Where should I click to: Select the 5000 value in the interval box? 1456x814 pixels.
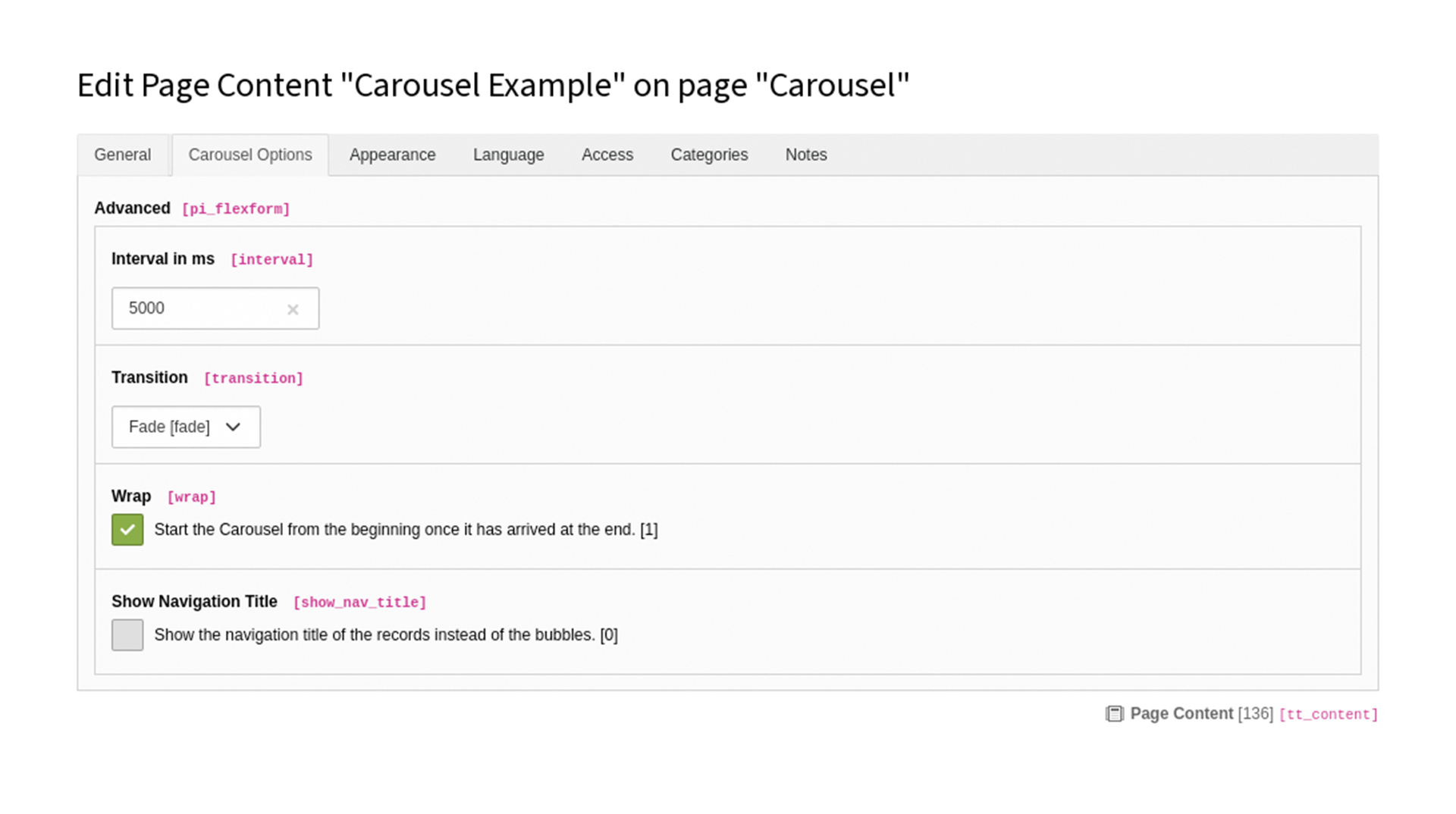148,308
